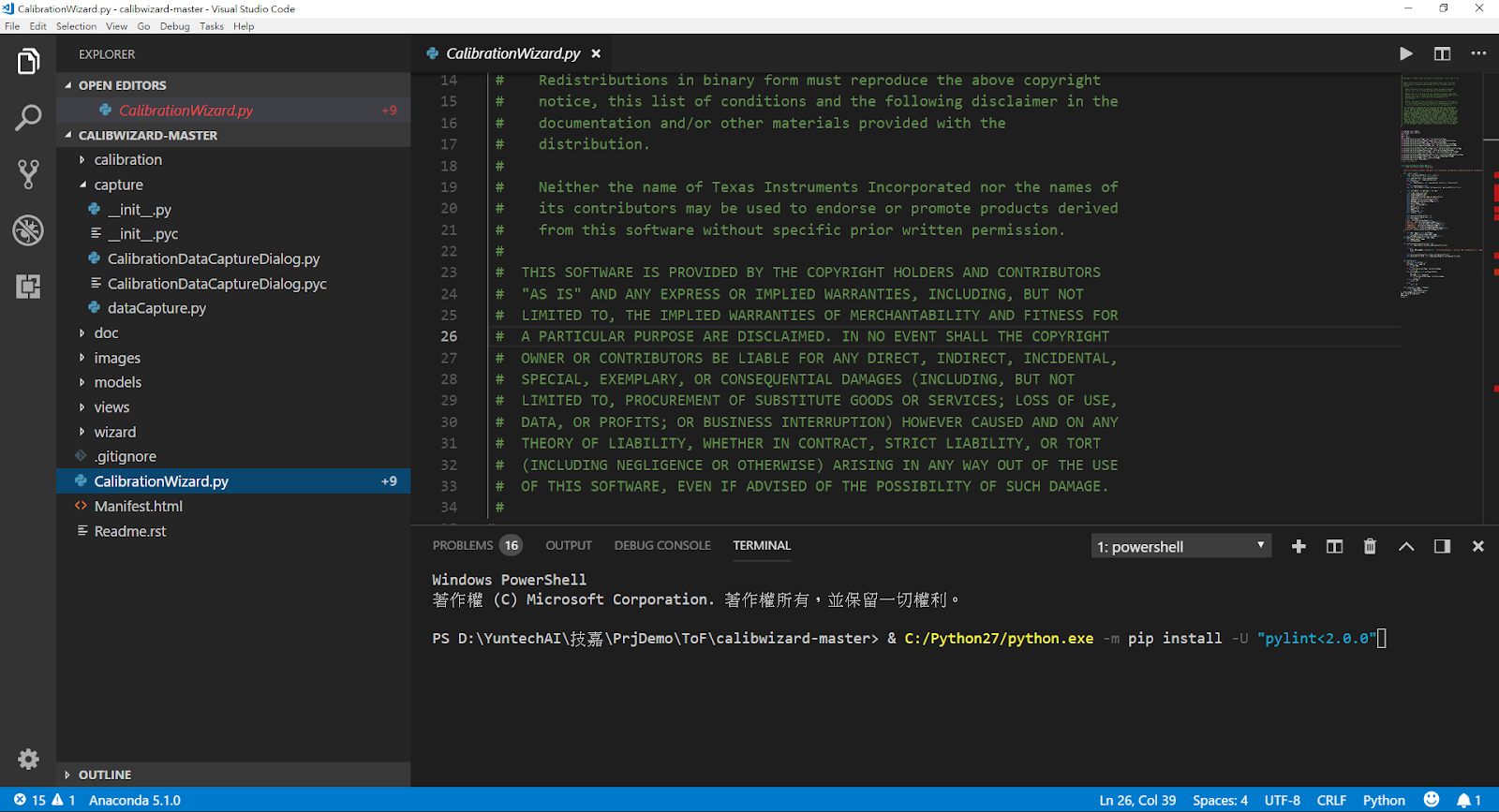Open the terminal selector dropdown showing powershell
The height and width of the screenshot is (812, 1499).
coord(1180,546)
